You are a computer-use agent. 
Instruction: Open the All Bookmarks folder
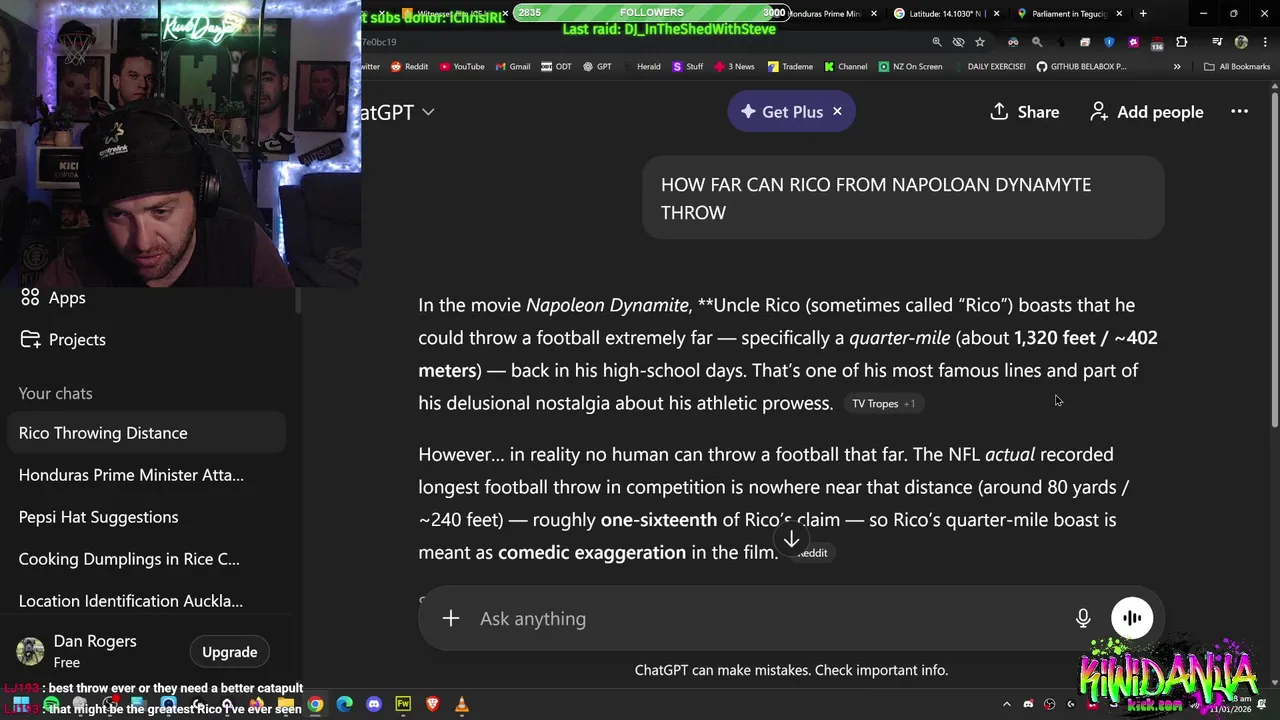point(1237,67)
